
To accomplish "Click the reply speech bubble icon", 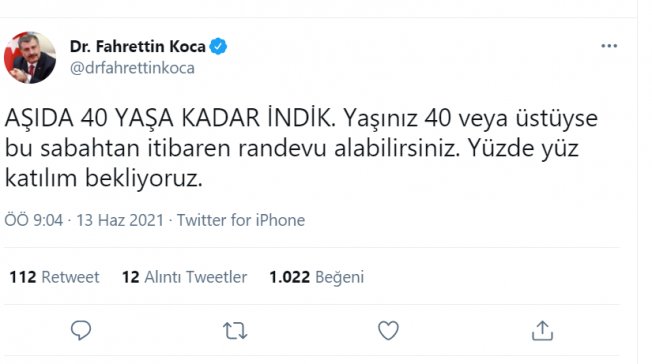I will pyautogui.click(x=81, y=330).
